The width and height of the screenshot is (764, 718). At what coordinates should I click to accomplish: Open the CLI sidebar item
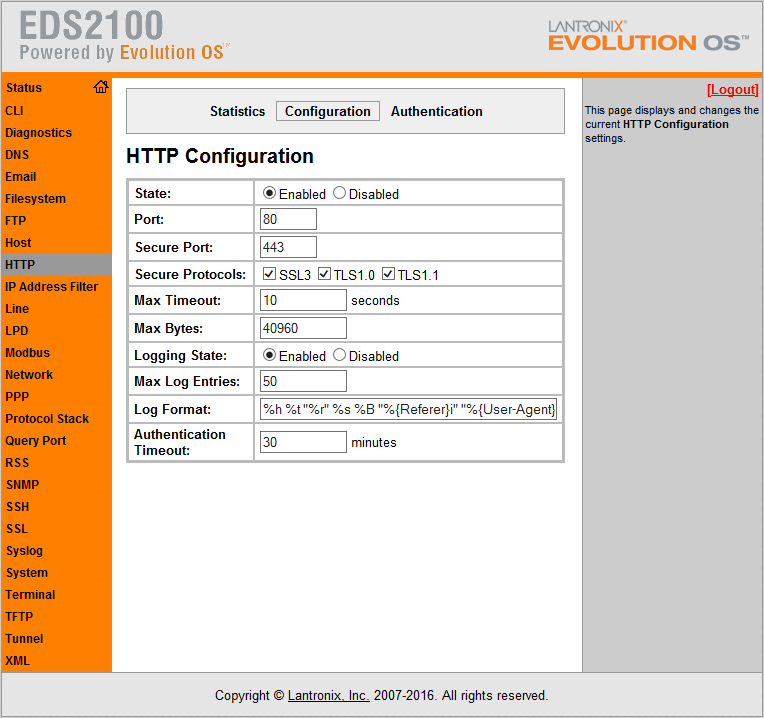pyautogui.click(x=57, y=111)
